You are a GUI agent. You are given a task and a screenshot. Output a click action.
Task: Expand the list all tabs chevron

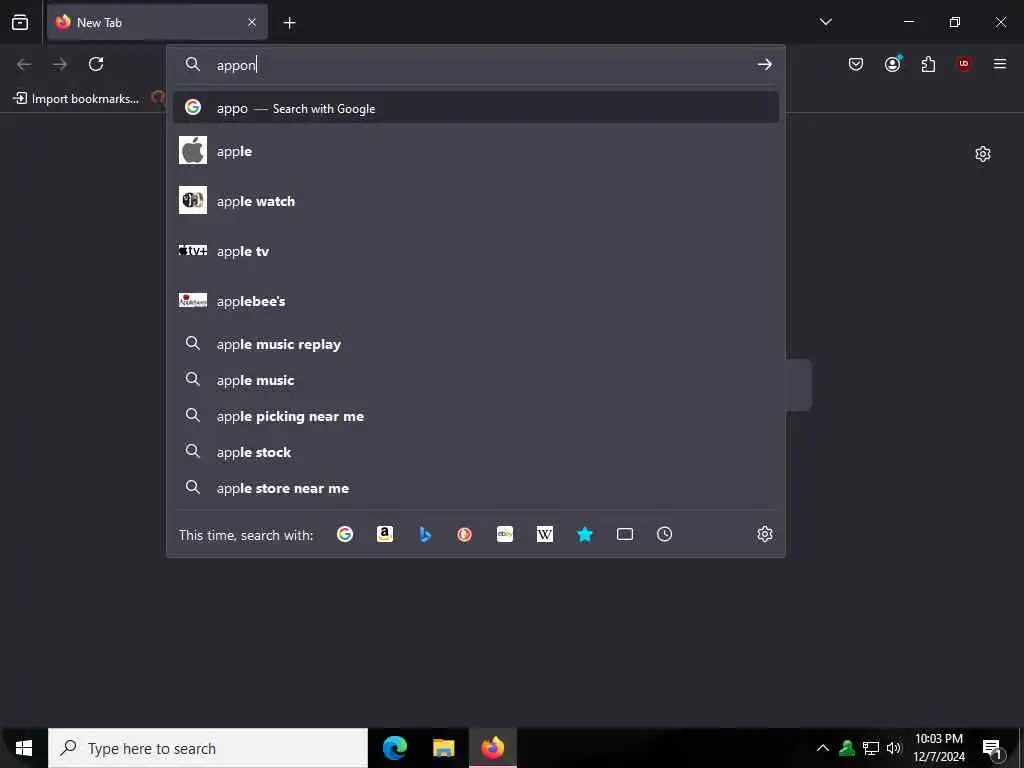click(825, 22)
